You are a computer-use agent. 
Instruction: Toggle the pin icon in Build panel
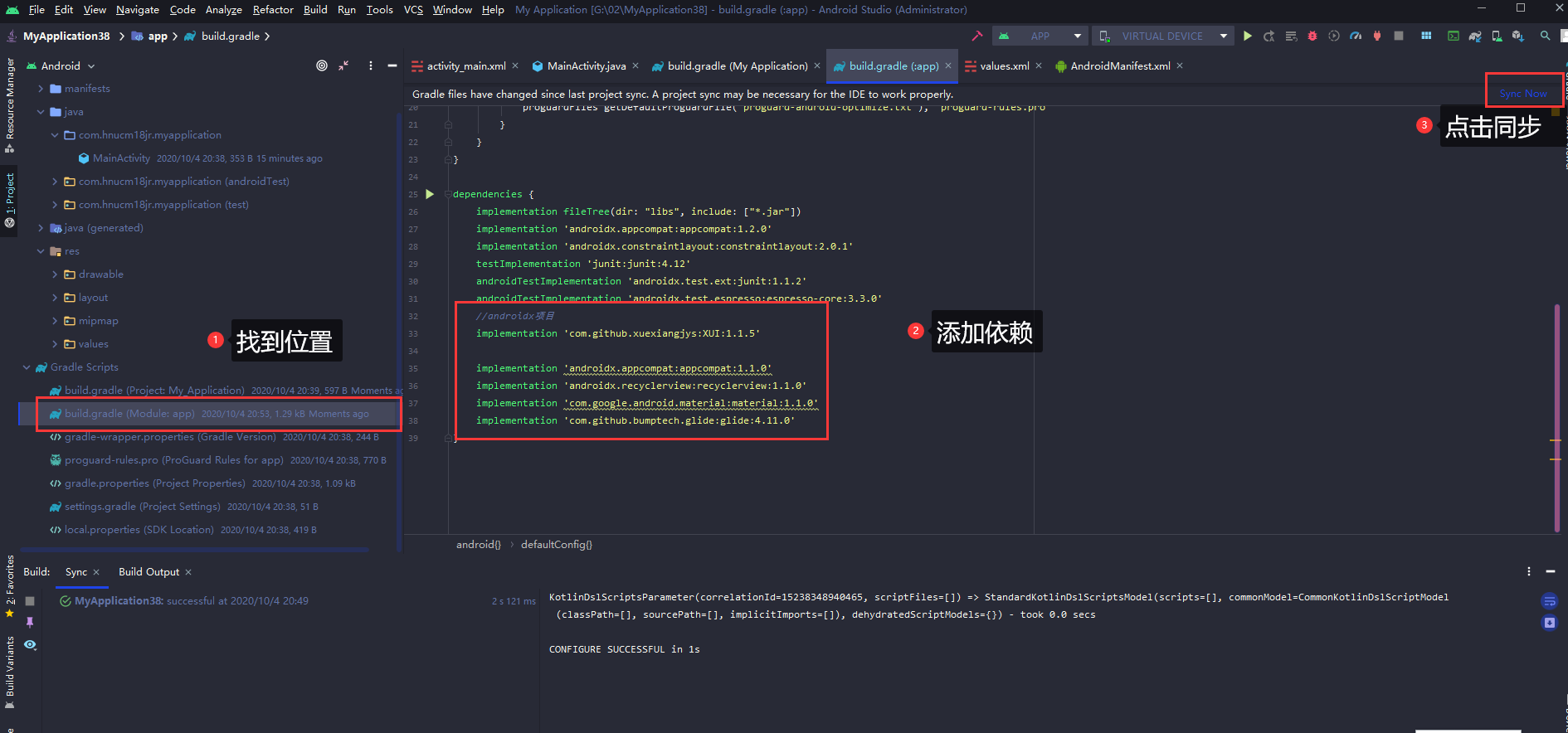[30, 622]
